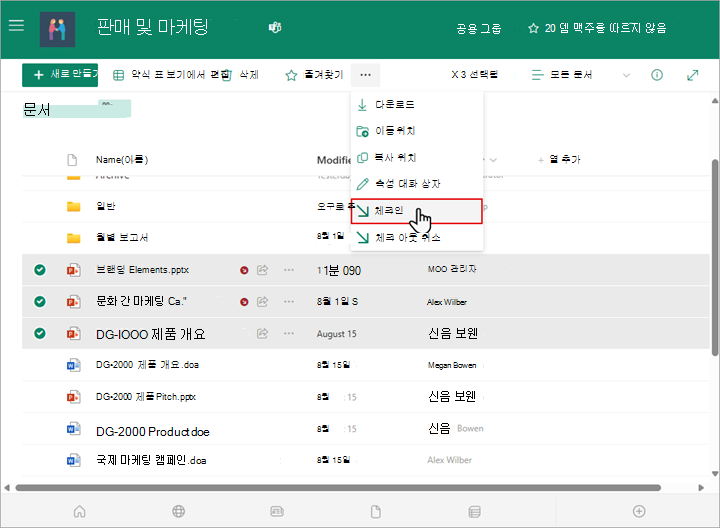
Task: Choose 체크 아웃 취소 menu item
Action: [417, 237]
